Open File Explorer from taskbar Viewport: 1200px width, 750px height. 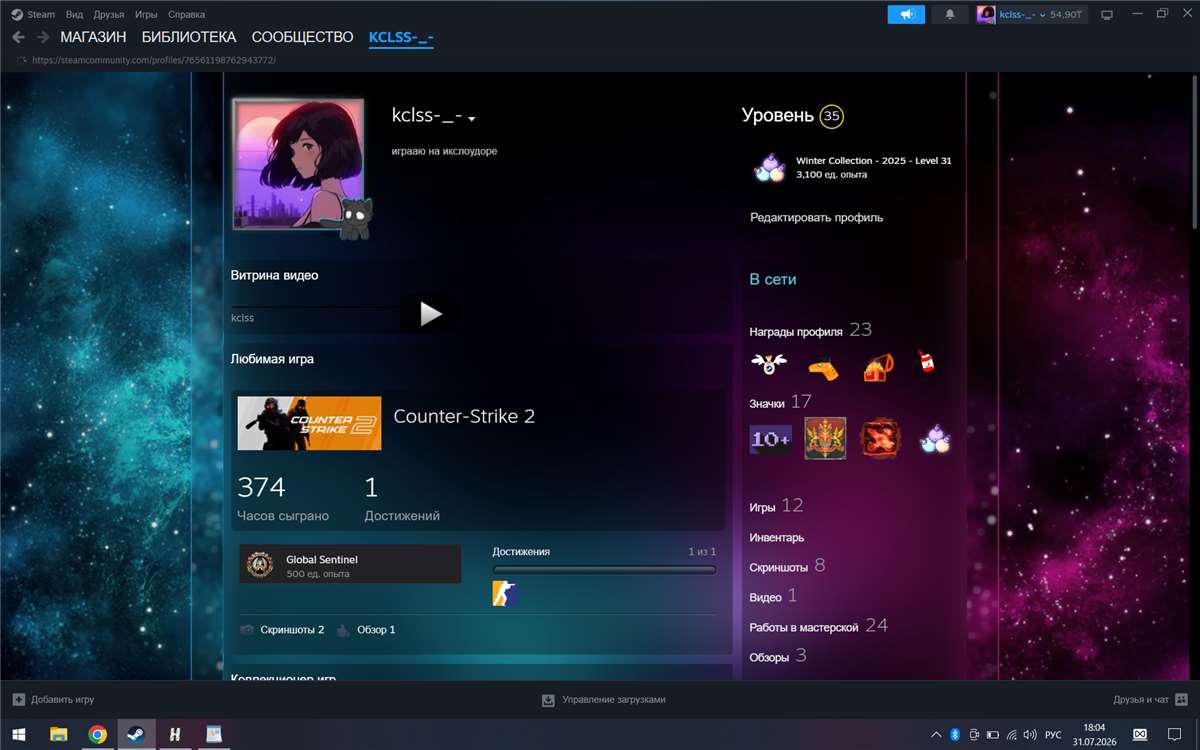point(58,735)
